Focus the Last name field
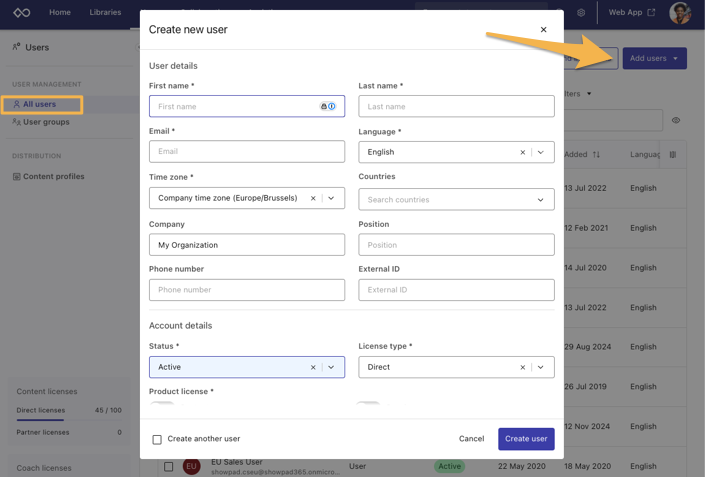The width and height of the screenshot is (705, 477). click(456, 107)
